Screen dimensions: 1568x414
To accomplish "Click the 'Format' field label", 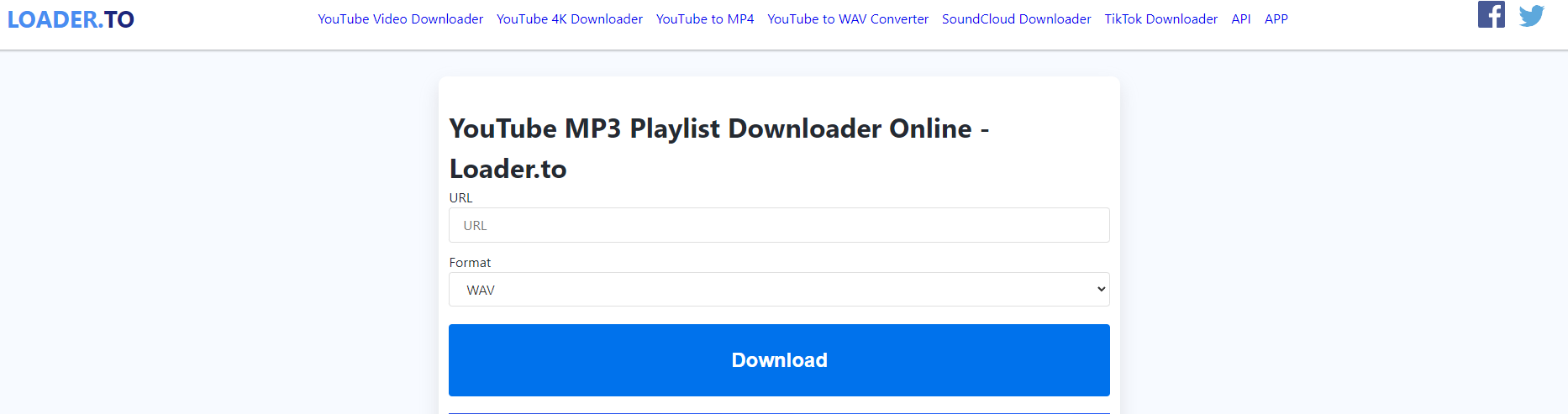I will point(470,263).
